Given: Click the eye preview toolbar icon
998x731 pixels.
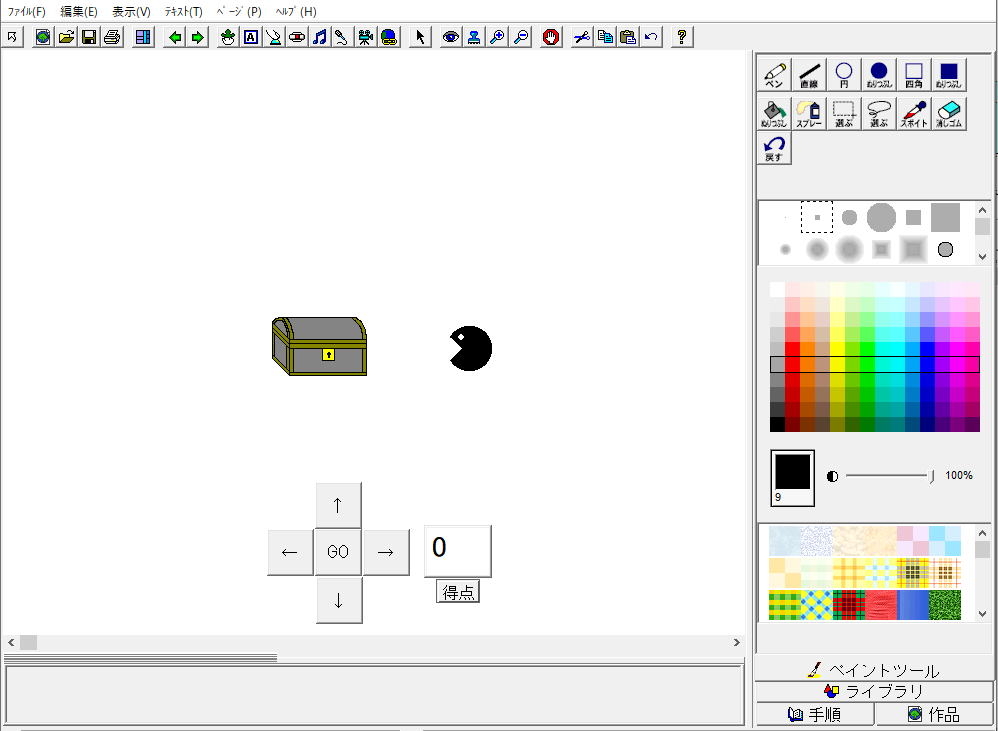Looking at the screenshot, I should pos(451,37).
